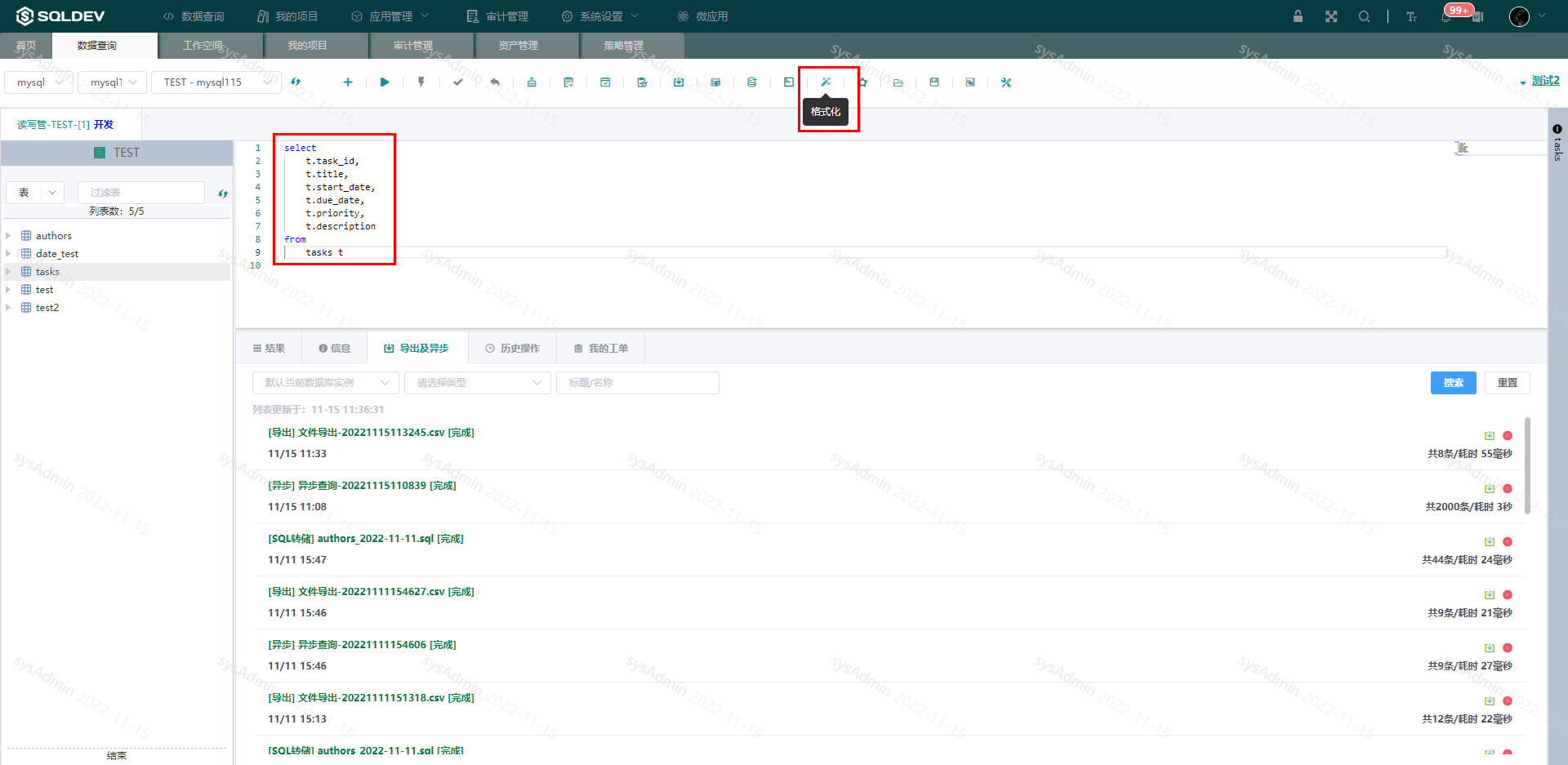The width and height of the screenshot is (1568, 765).
Task: Click the stamp icon in query toolbar
Action: (x=532, y=82)
